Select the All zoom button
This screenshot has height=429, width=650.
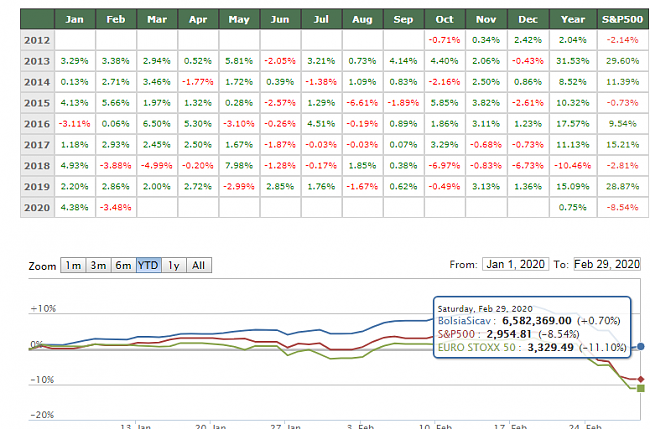point(199,265)
